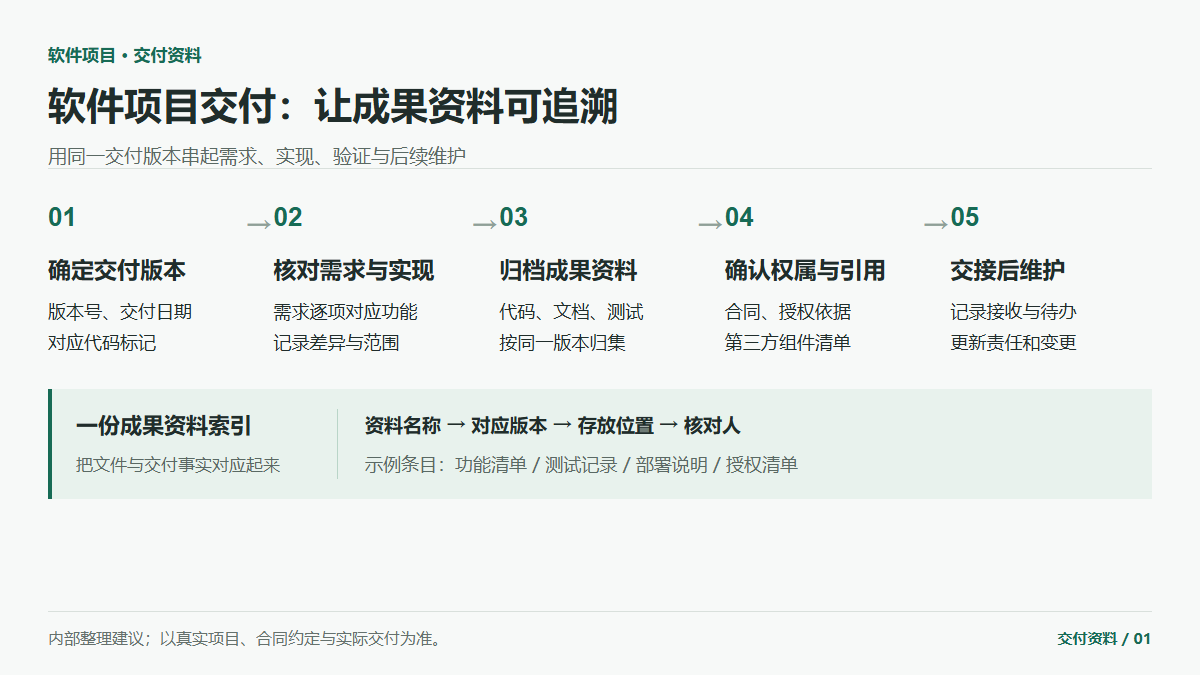Click step number 01

pyautogui.click(x=62, y=218)
